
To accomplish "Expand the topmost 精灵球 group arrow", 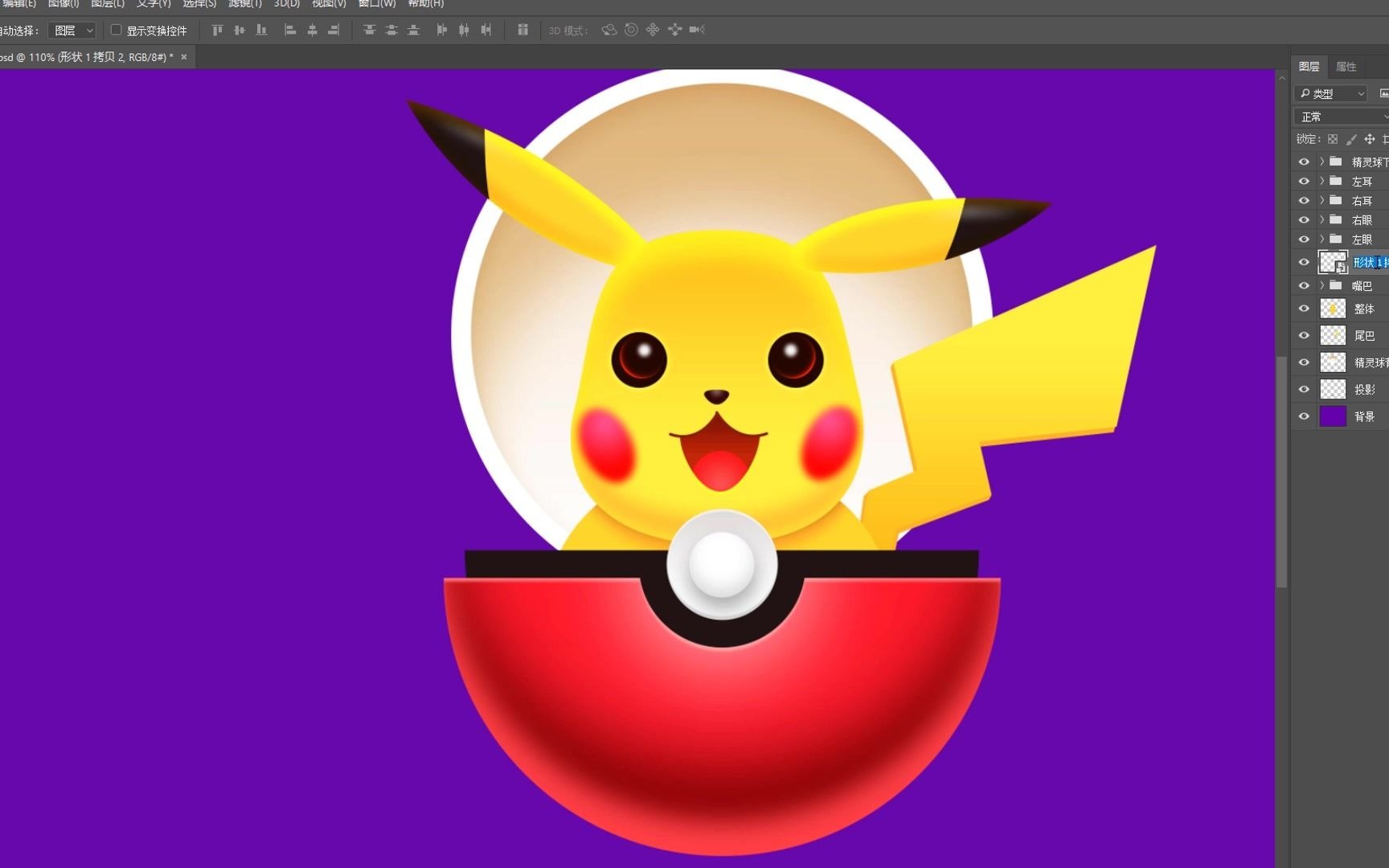I will click(1321, 162).
